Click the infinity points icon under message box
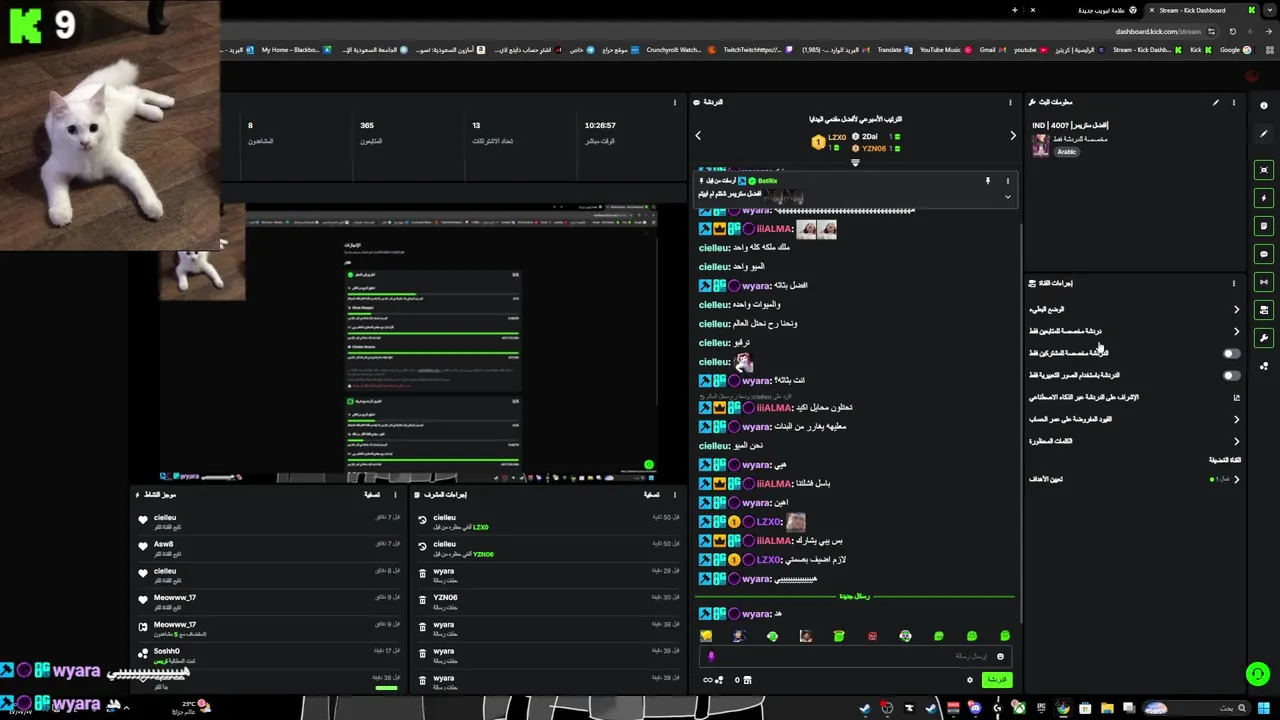This screenshot has height=720, width=1280. pyautogui.click(x=713, y=680)
